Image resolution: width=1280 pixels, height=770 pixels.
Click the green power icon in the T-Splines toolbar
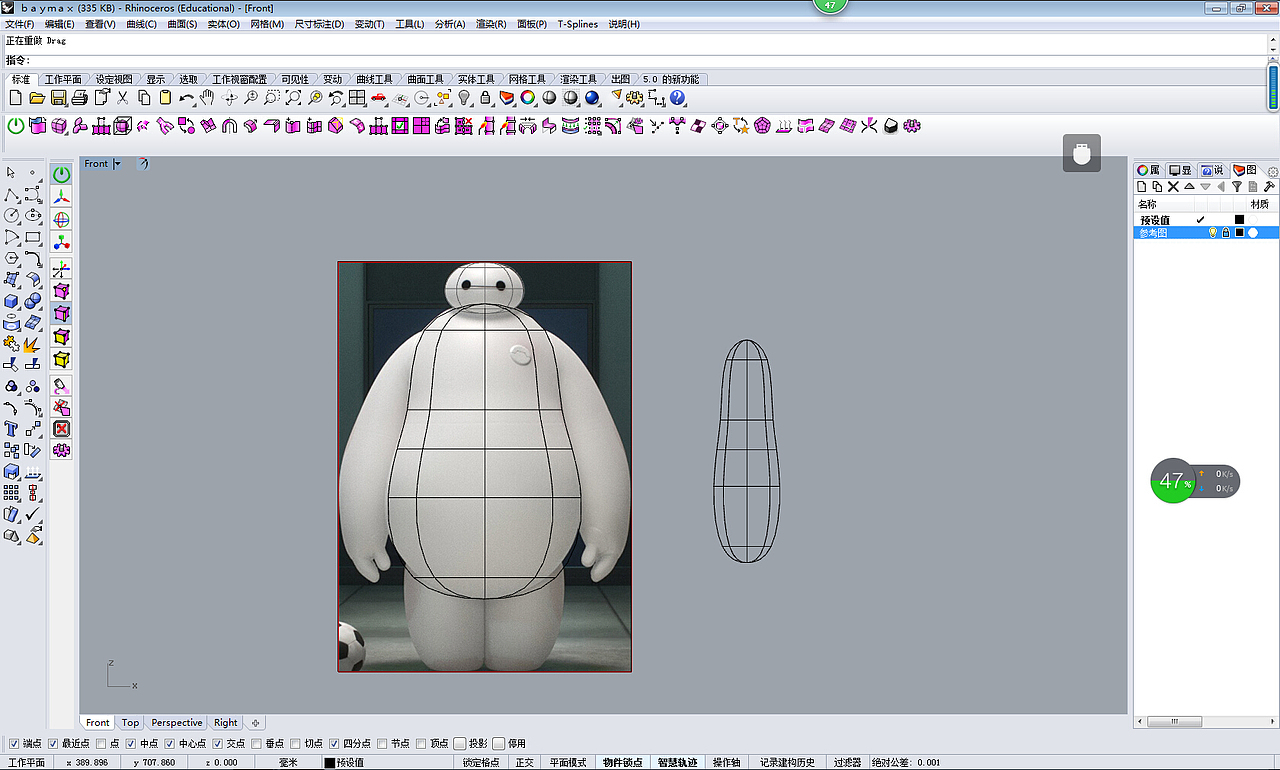(16, 126)
